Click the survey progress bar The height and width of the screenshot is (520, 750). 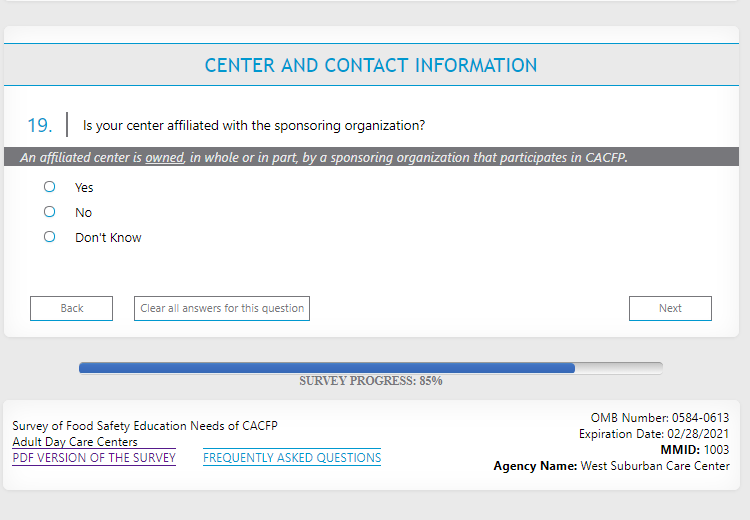click(370, 368)
